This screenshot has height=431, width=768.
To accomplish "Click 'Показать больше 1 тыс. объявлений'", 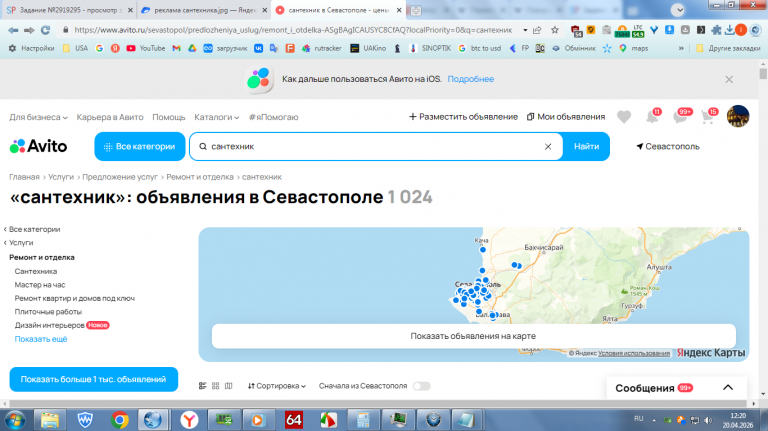I will click(94, 379).
